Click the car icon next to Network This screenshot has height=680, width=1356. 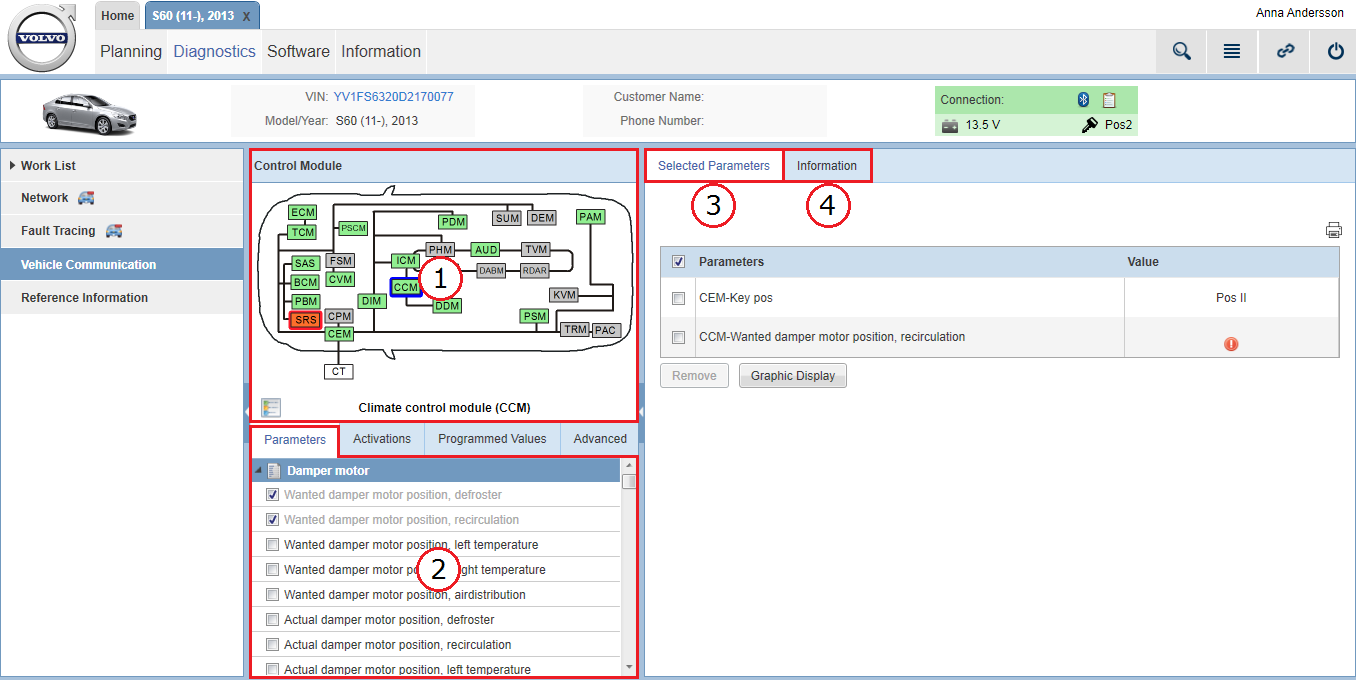[86, 198]
